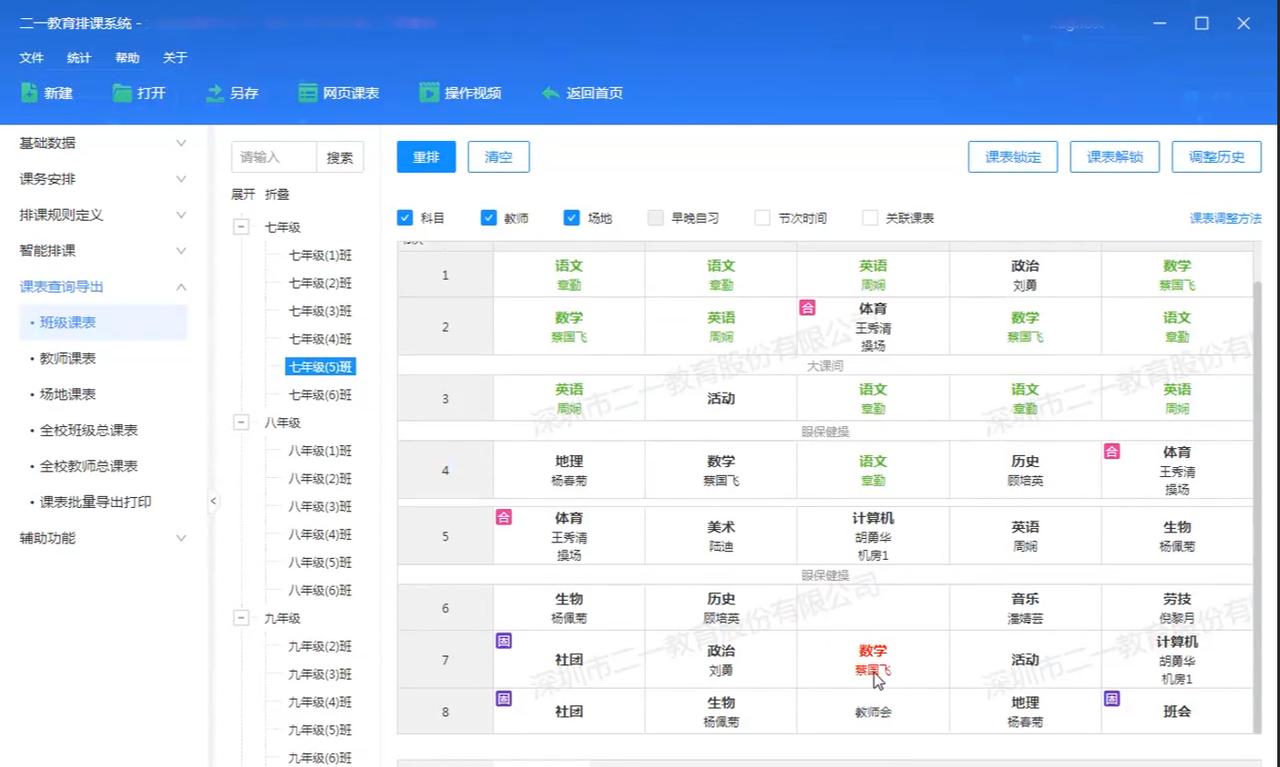
Task: Select 八年级(2)班 in the tree
Action: [320, 478]
